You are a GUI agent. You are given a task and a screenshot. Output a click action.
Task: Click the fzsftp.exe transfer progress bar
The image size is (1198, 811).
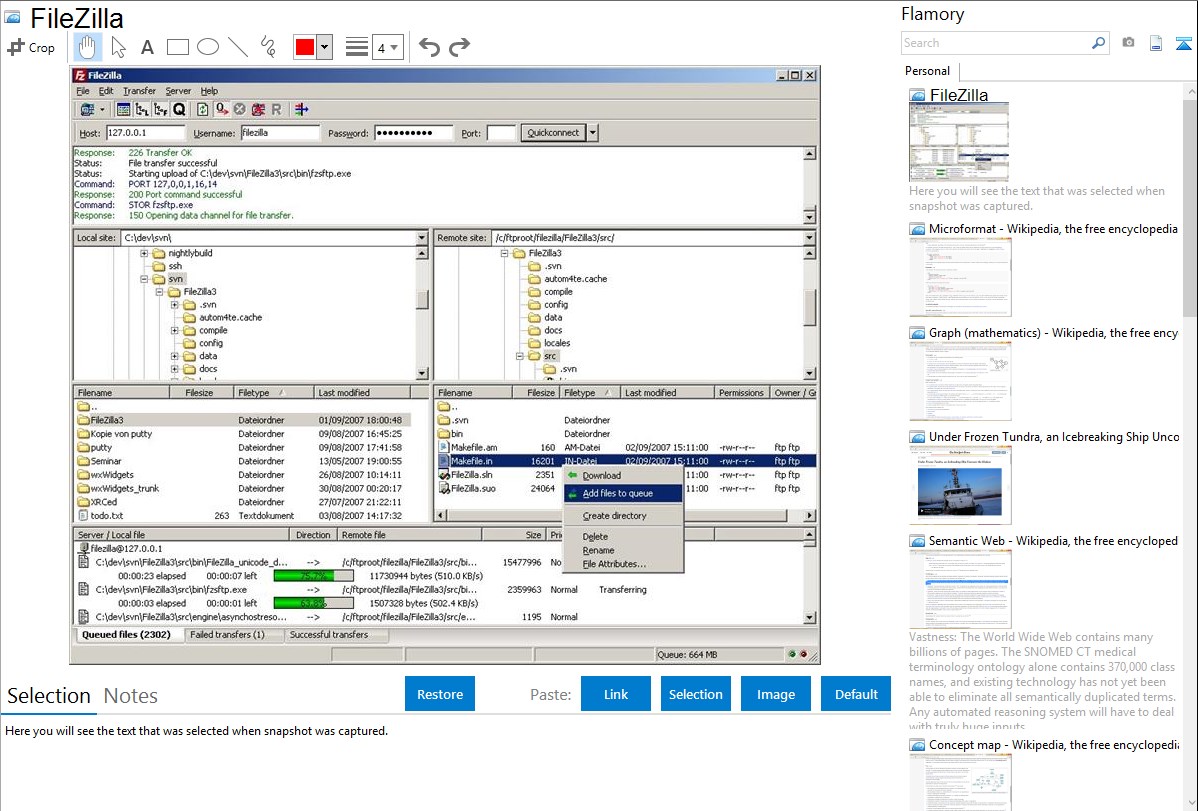tap(313, 603)
